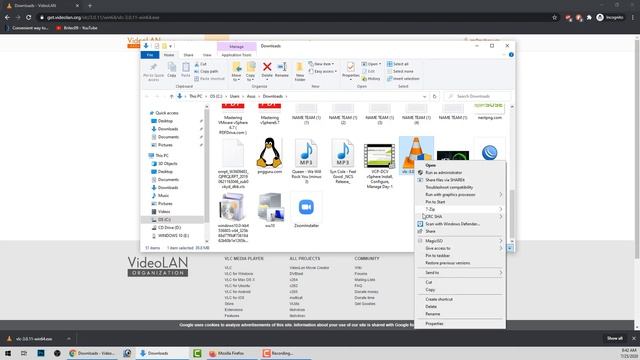Open VLC for Windows link on webpage
The width and height of the screenshot is (640, 360).
click(x=238, y=273)
